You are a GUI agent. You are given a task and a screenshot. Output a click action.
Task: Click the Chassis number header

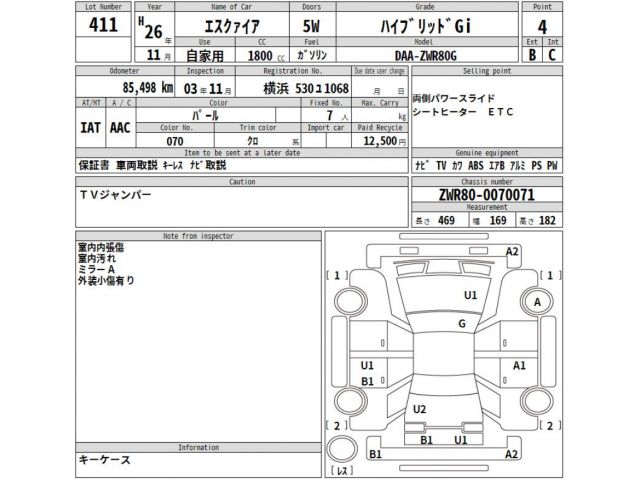487,182
